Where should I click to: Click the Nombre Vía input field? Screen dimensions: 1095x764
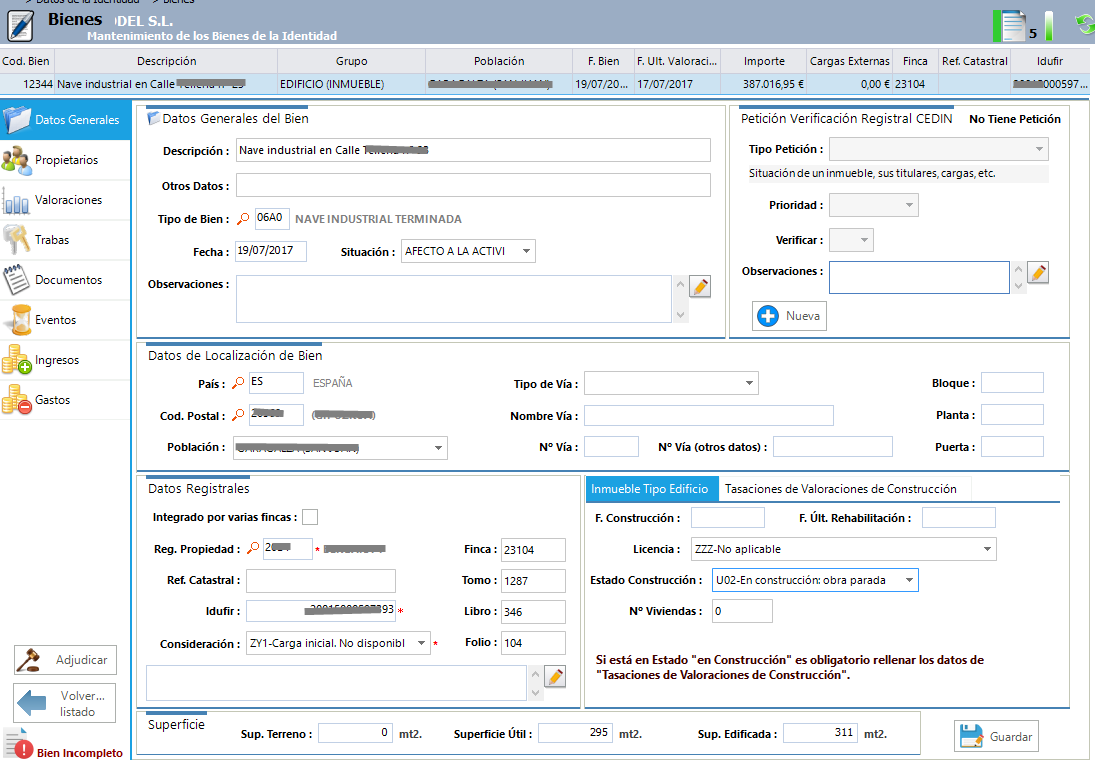(x=709, y=416)
